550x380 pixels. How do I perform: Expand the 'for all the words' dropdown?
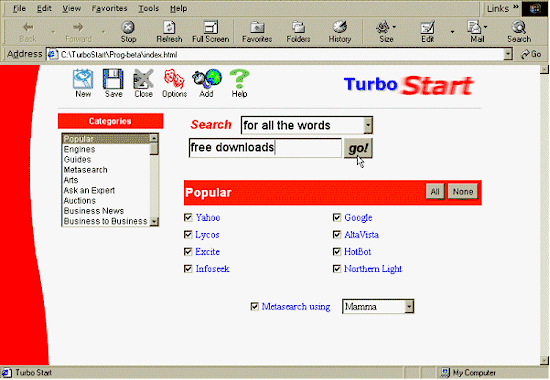click(368, 125)
